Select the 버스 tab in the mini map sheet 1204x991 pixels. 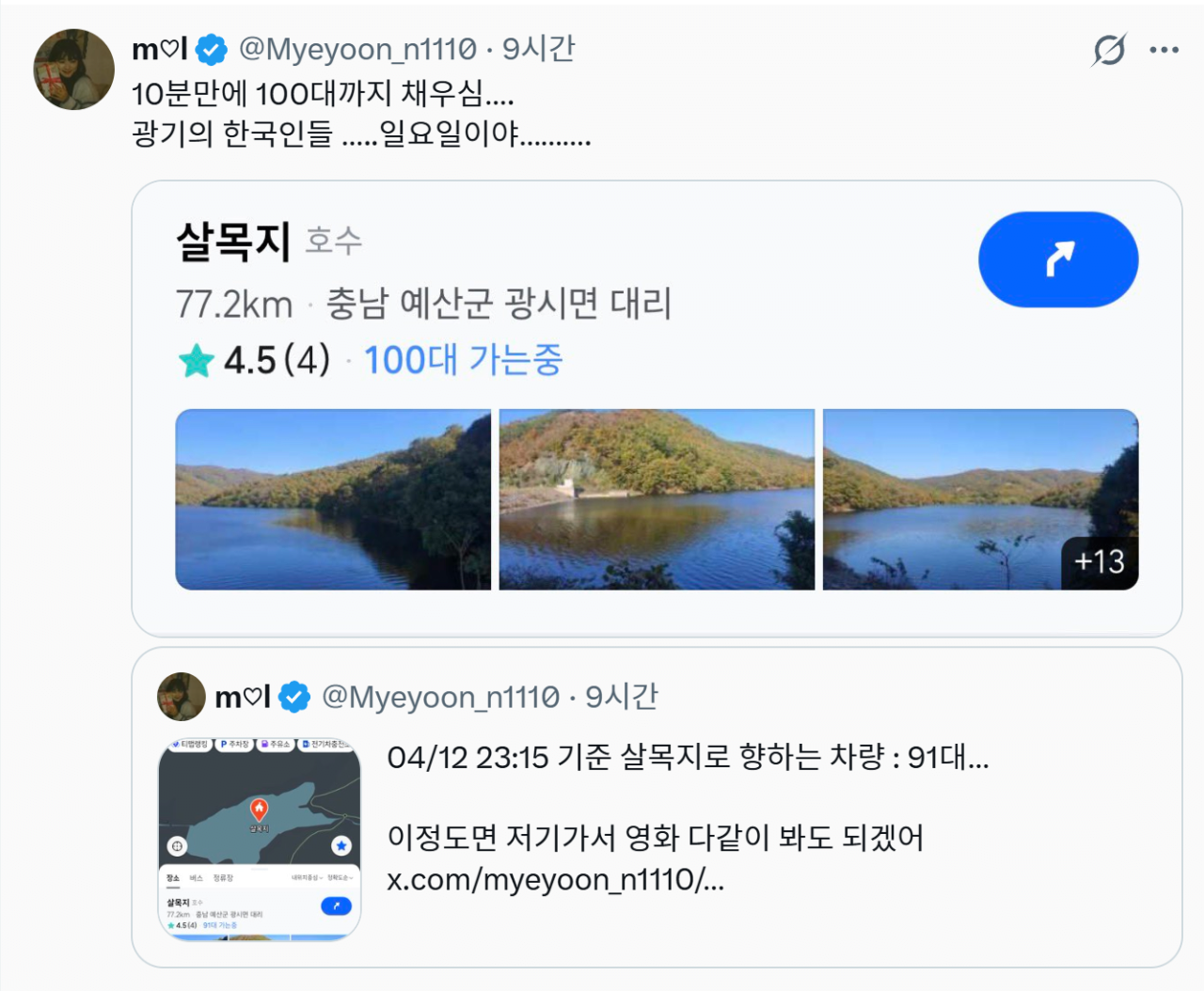click(x=196, y=878)
